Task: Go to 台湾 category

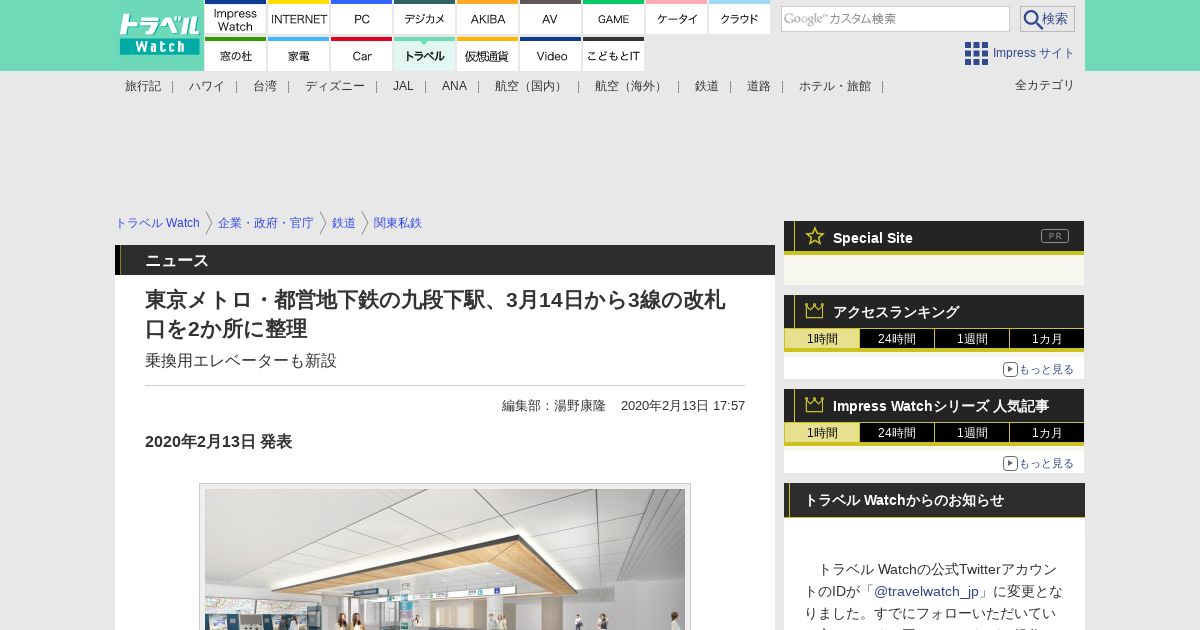Action: coord(265,86)
